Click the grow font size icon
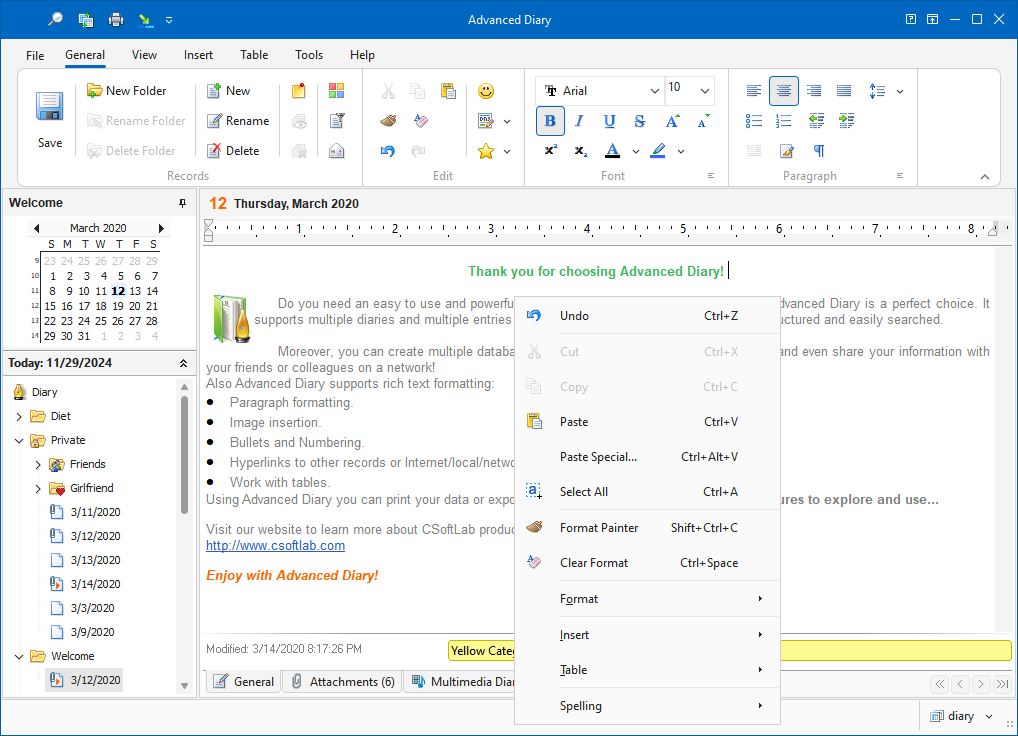1018x736 pixels. coord(673,121)
